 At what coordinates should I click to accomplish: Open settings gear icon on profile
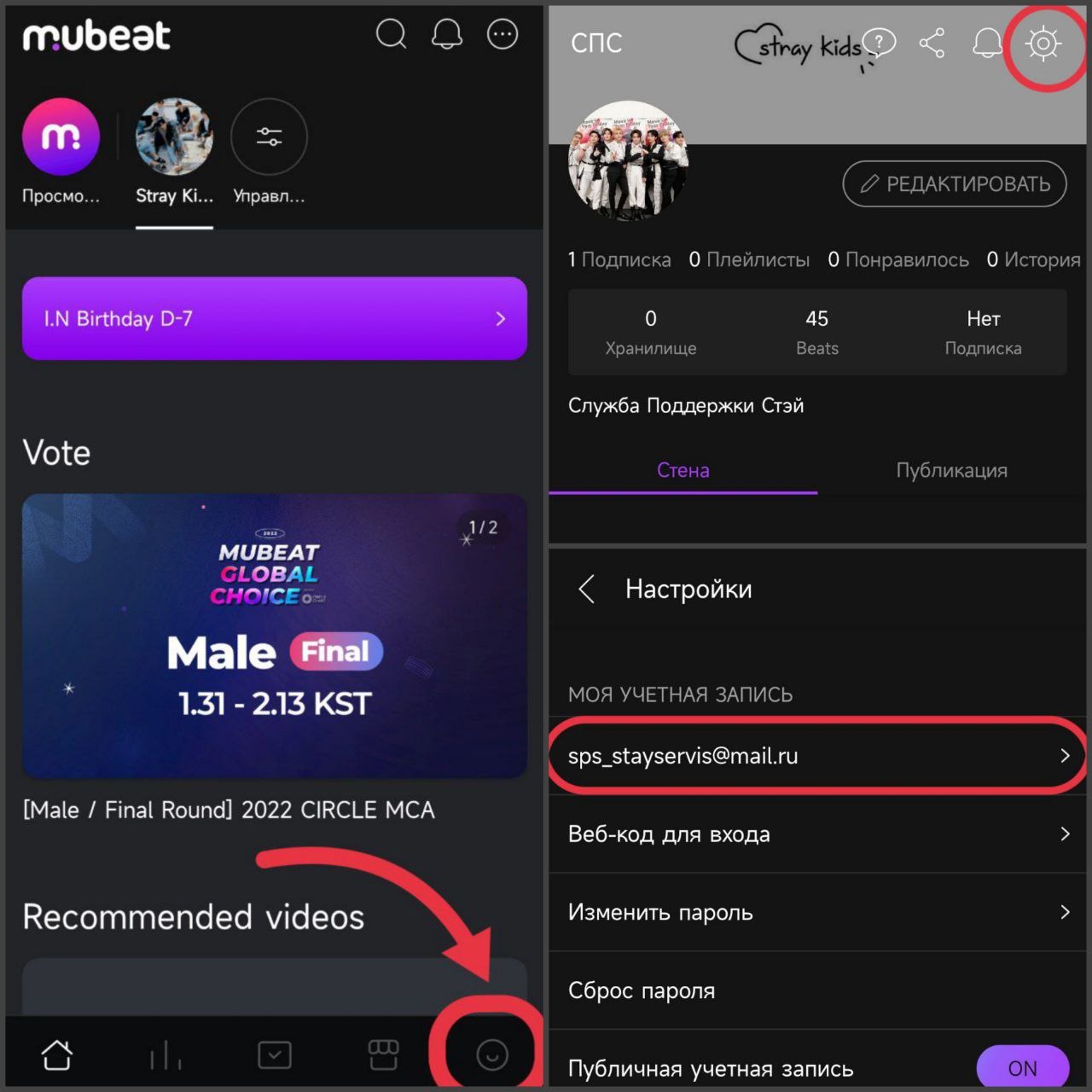point(1043,43)
